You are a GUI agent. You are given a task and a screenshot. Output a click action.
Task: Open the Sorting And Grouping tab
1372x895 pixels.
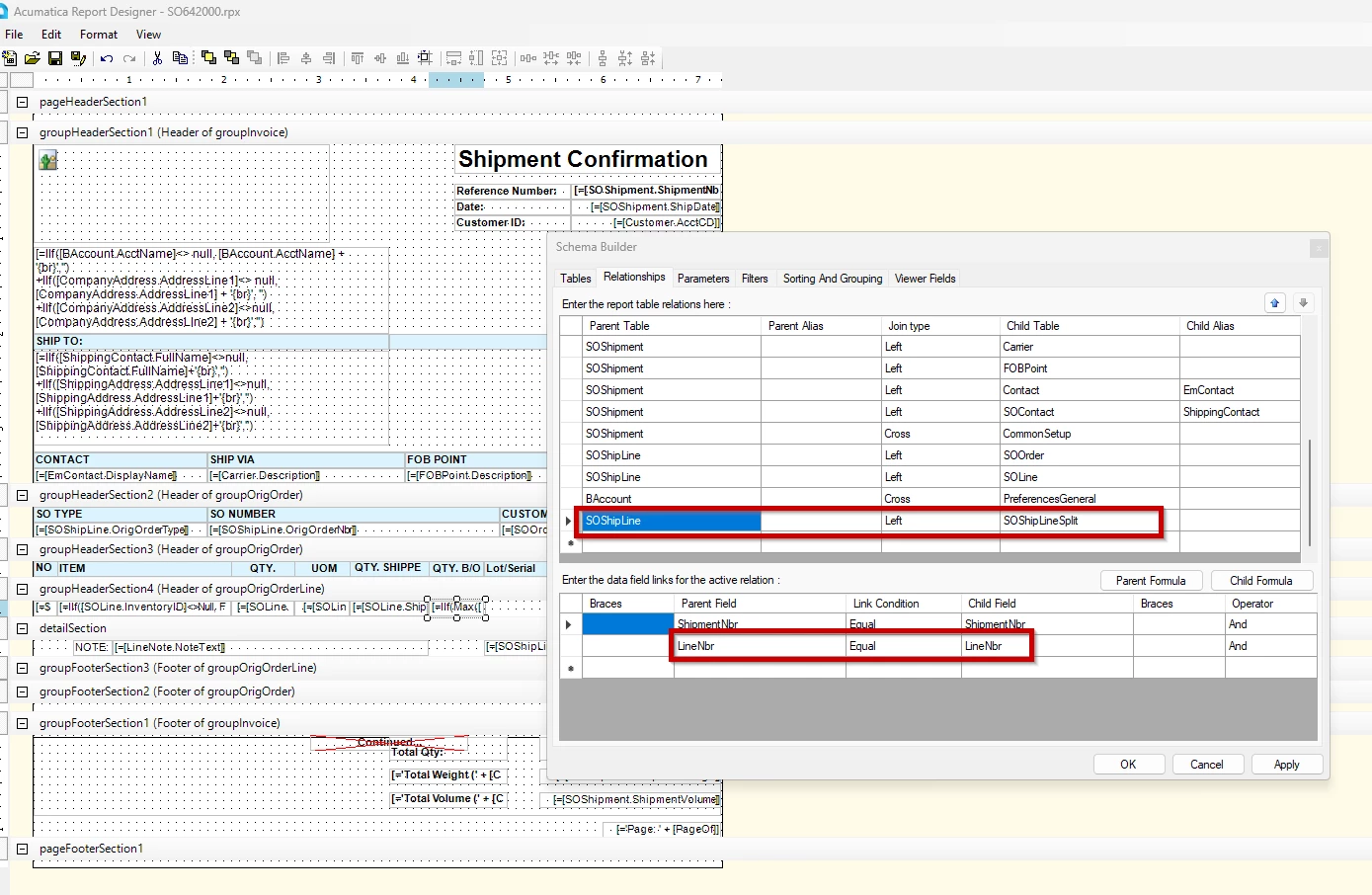tap(833, 279)
